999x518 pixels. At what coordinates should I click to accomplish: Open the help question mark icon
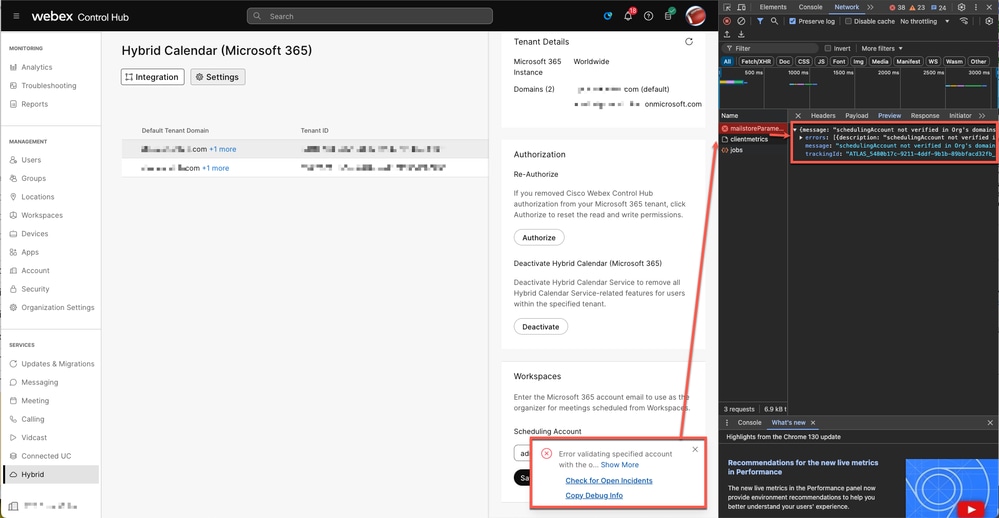(649, 16)
